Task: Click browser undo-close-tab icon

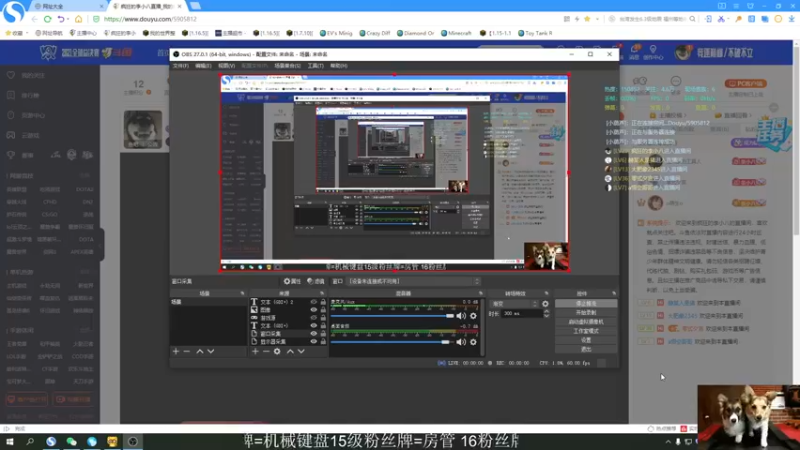Action: (x=60, y=19)
